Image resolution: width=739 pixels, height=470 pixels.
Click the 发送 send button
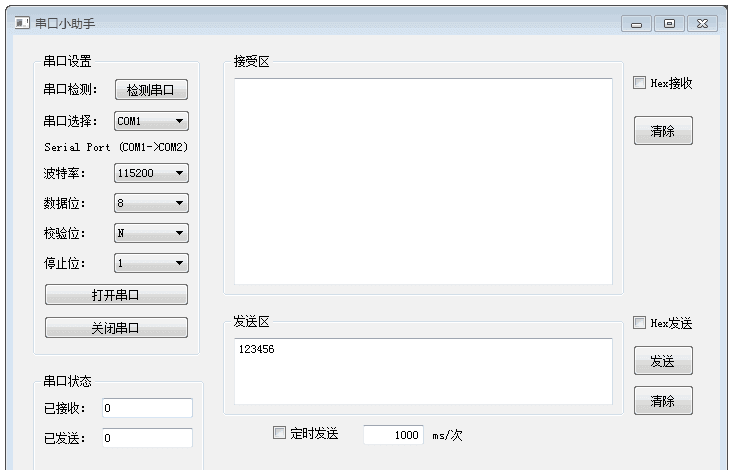point(663,361)
